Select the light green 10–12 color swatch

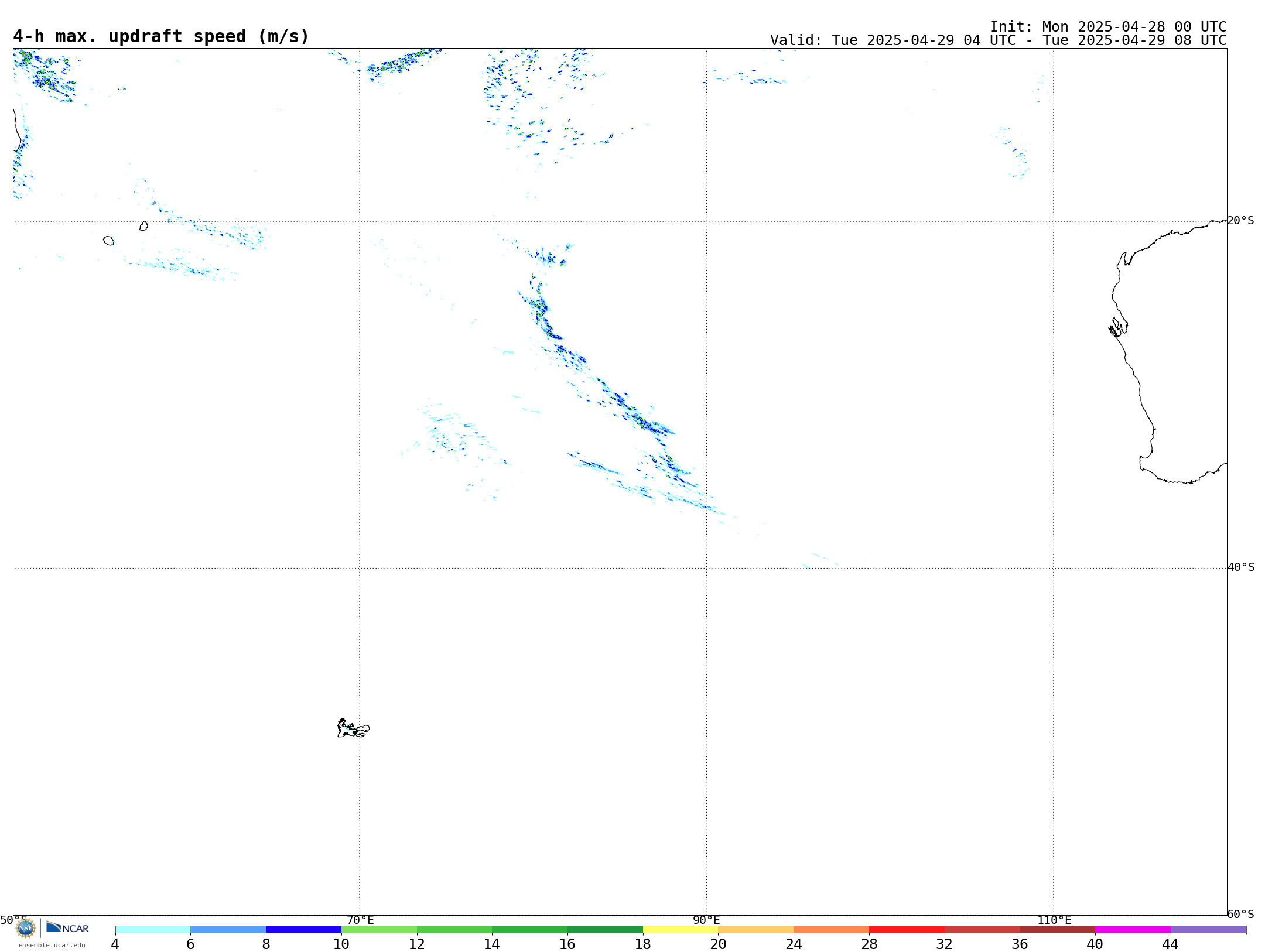(x=379, y=930)
